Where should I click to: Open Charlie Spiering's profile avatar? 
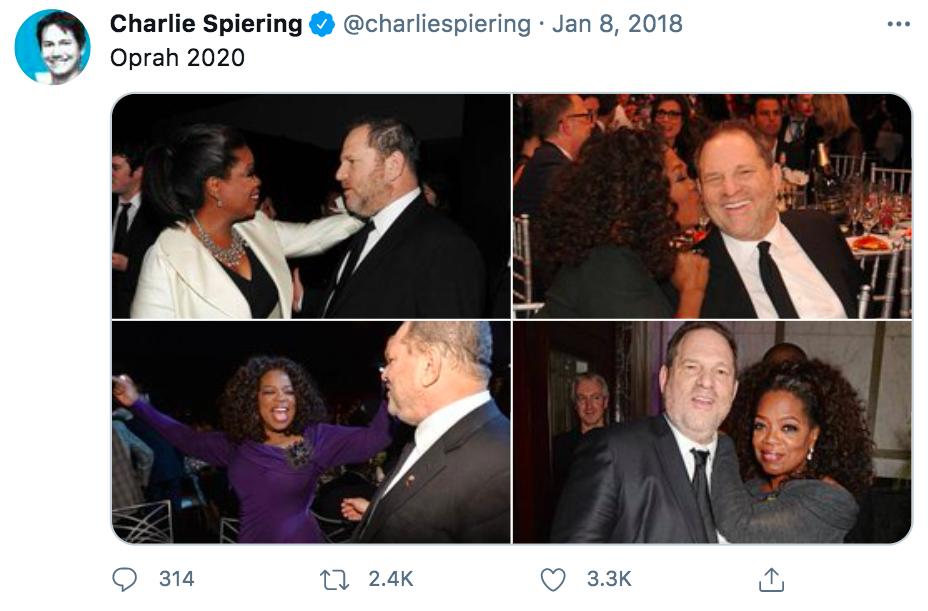coord(52,47)
